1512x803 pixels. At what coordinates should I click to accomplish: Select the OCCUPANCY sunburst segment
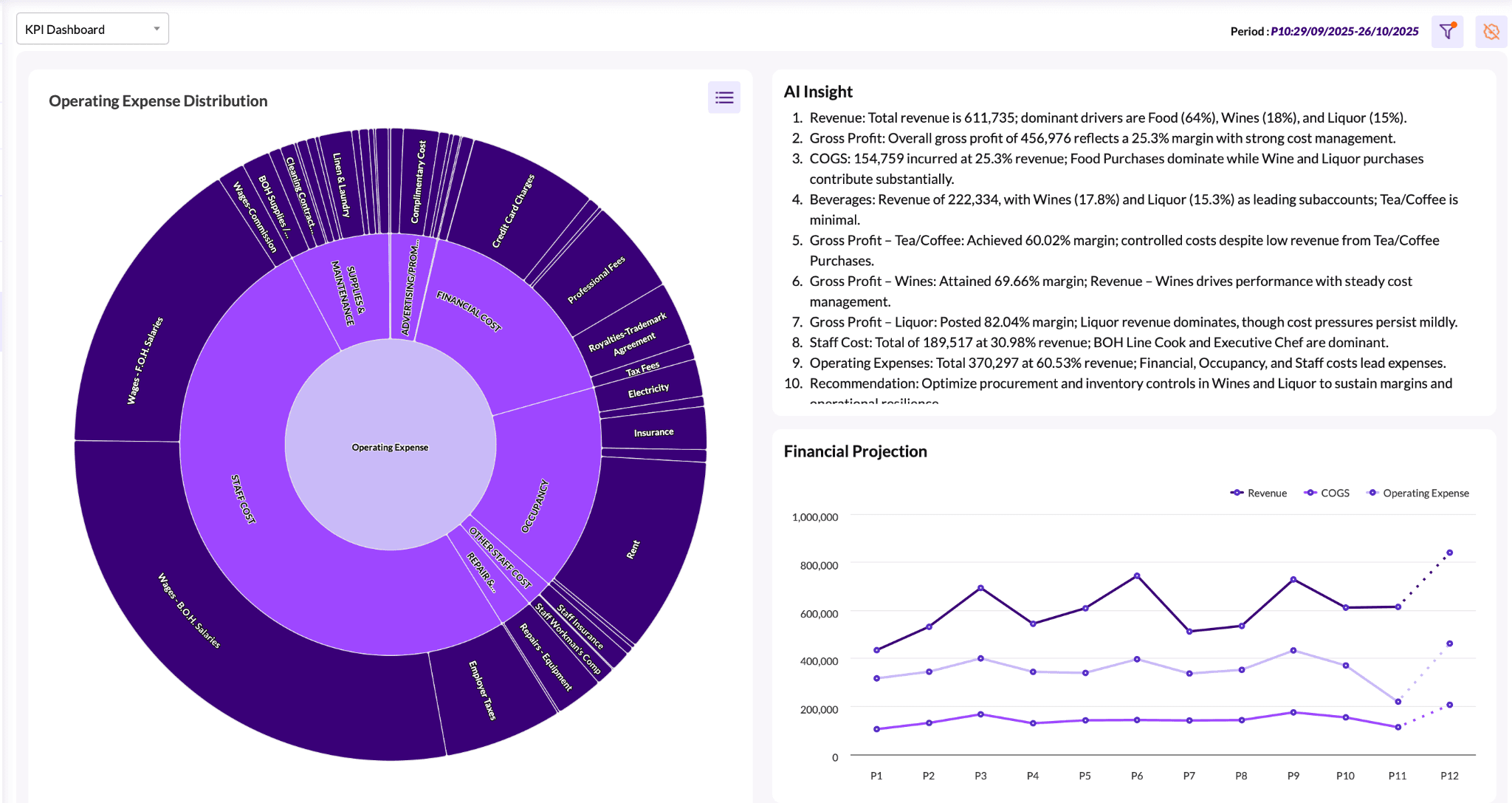536,506
